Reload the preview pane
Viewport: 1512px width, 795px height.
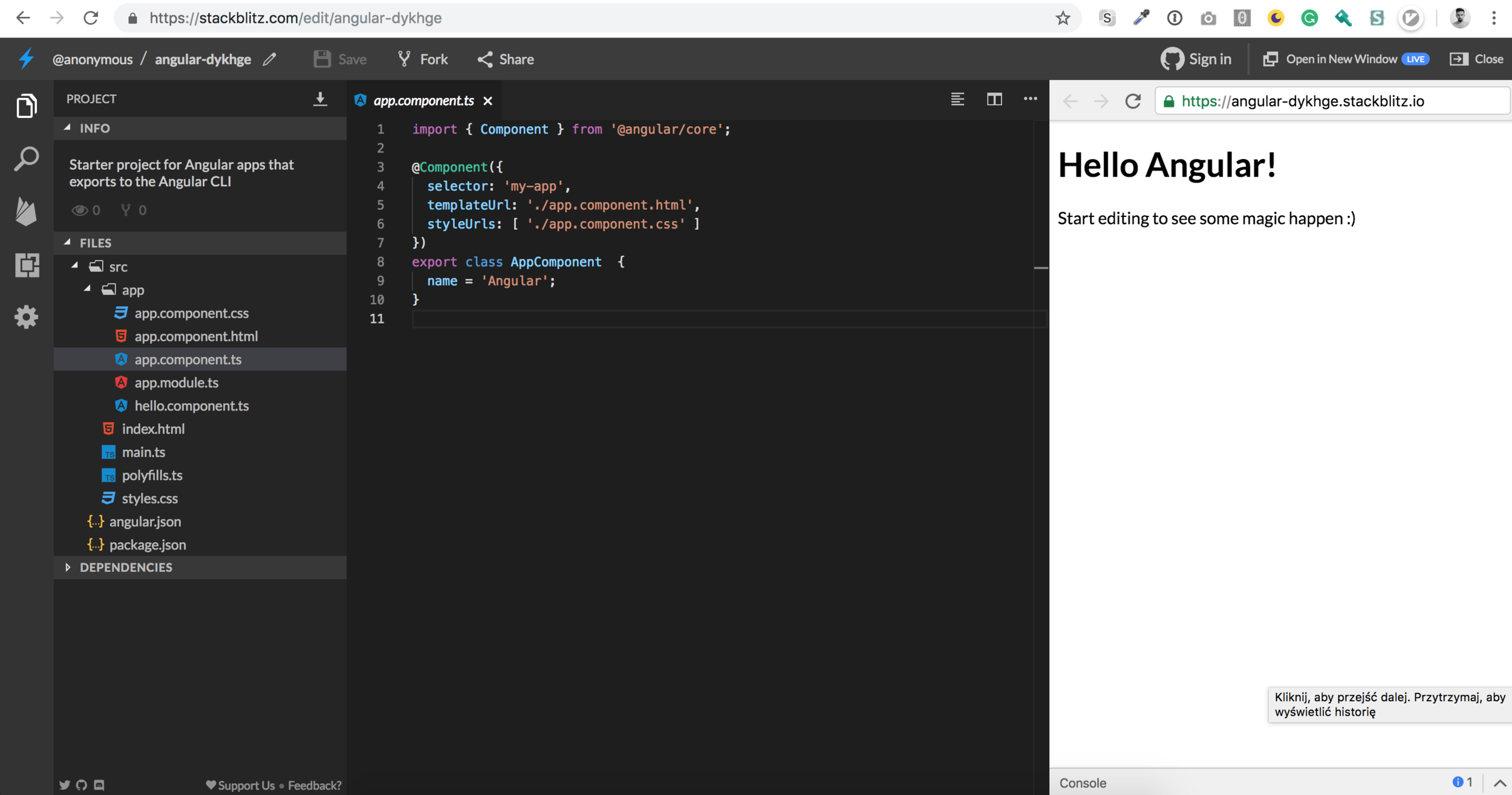(1133, 101)
